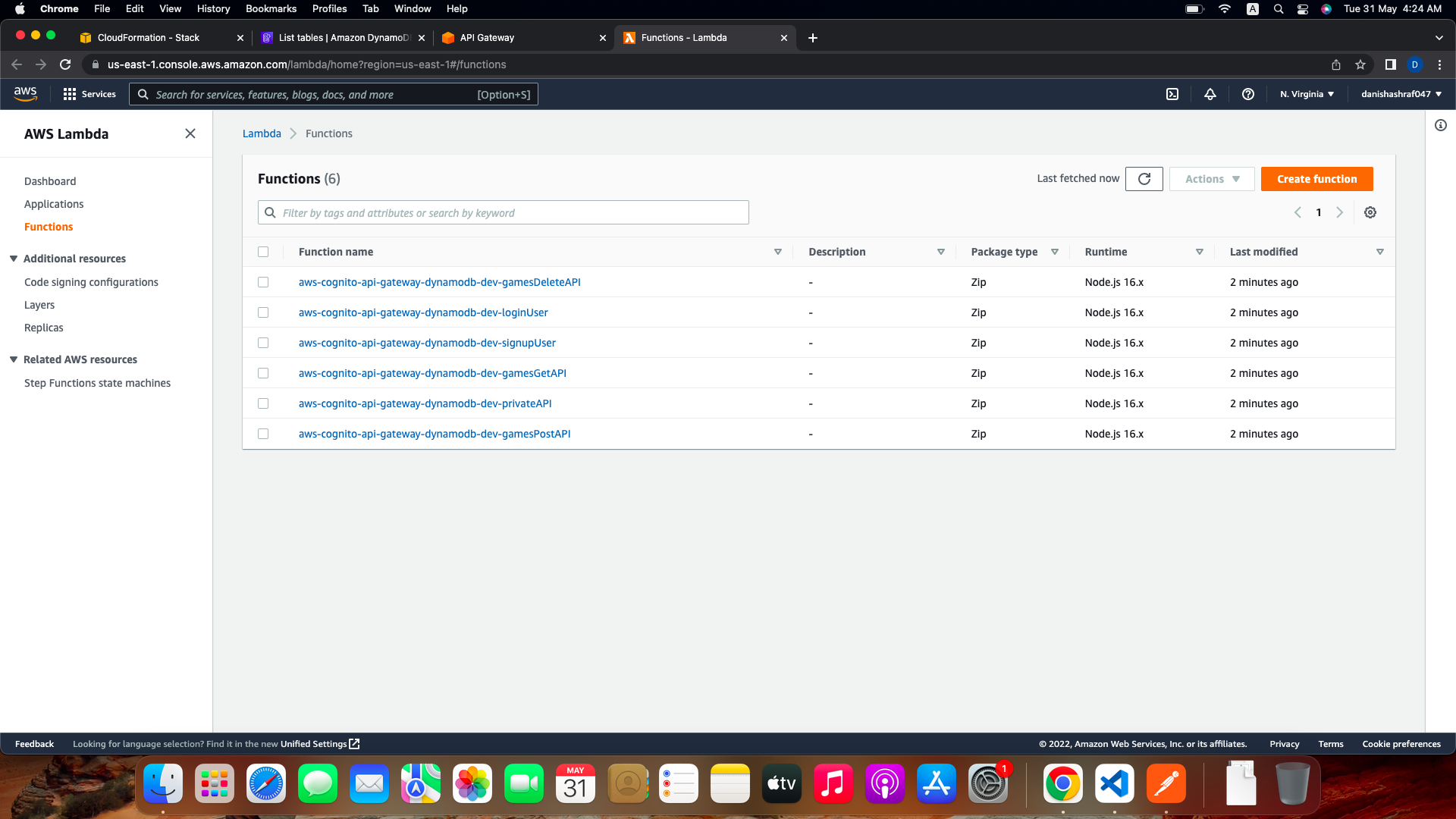Click the filter functions search field

[504, 213]
